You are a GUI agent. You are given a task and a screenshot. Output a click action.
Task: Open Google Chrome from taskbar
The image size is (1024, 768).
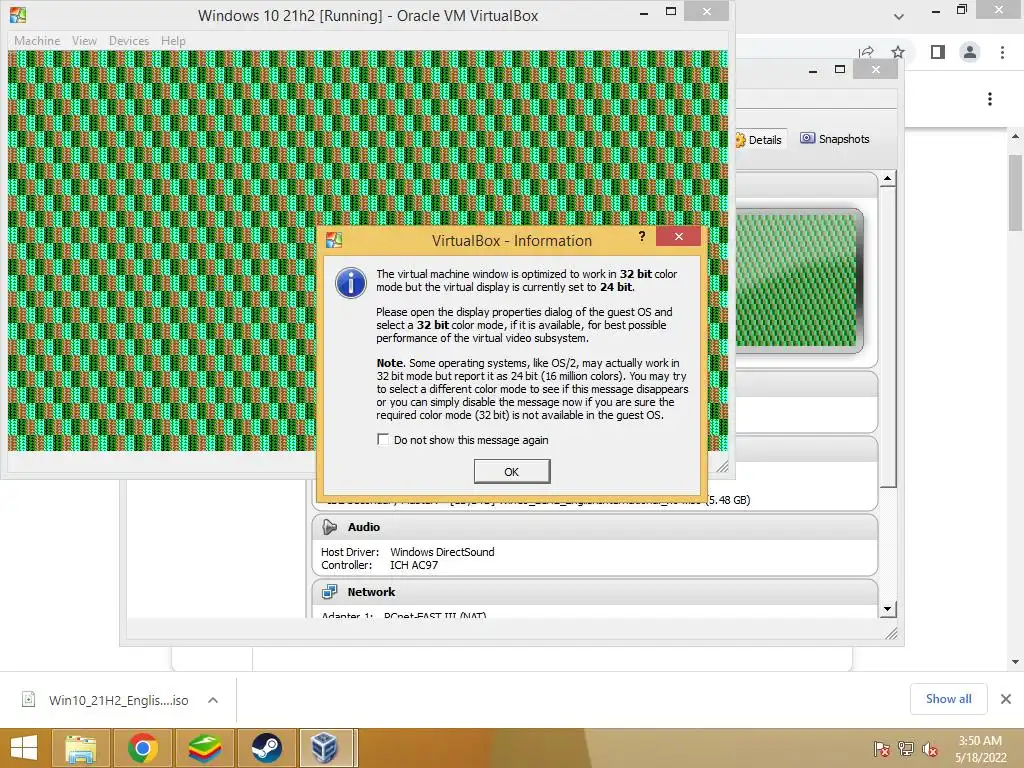click(x=143, y=748)
